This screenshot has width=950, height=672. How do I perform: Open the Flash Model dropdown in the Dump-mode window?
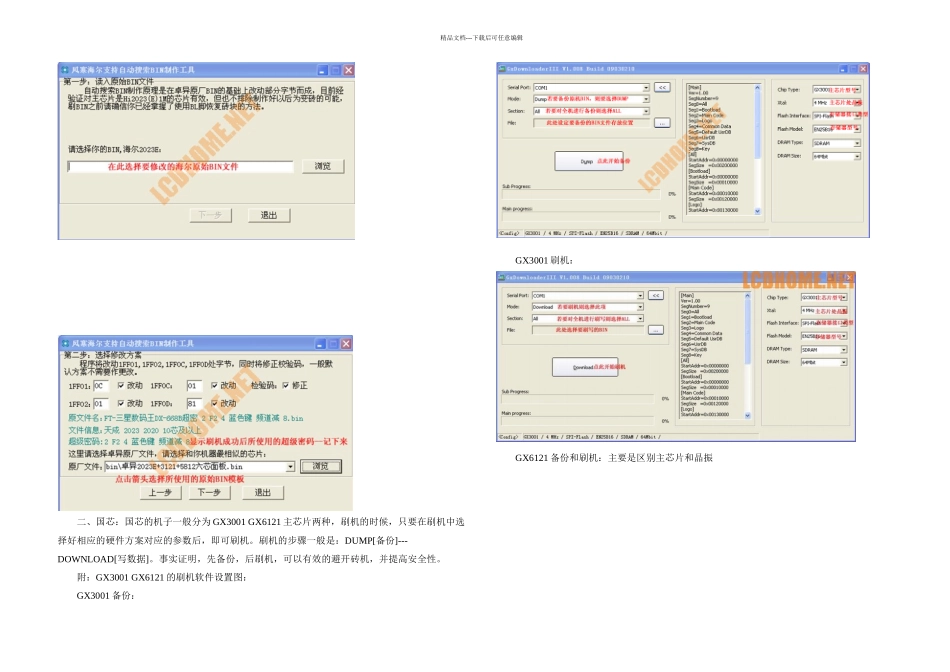click(x=857, y=129)
